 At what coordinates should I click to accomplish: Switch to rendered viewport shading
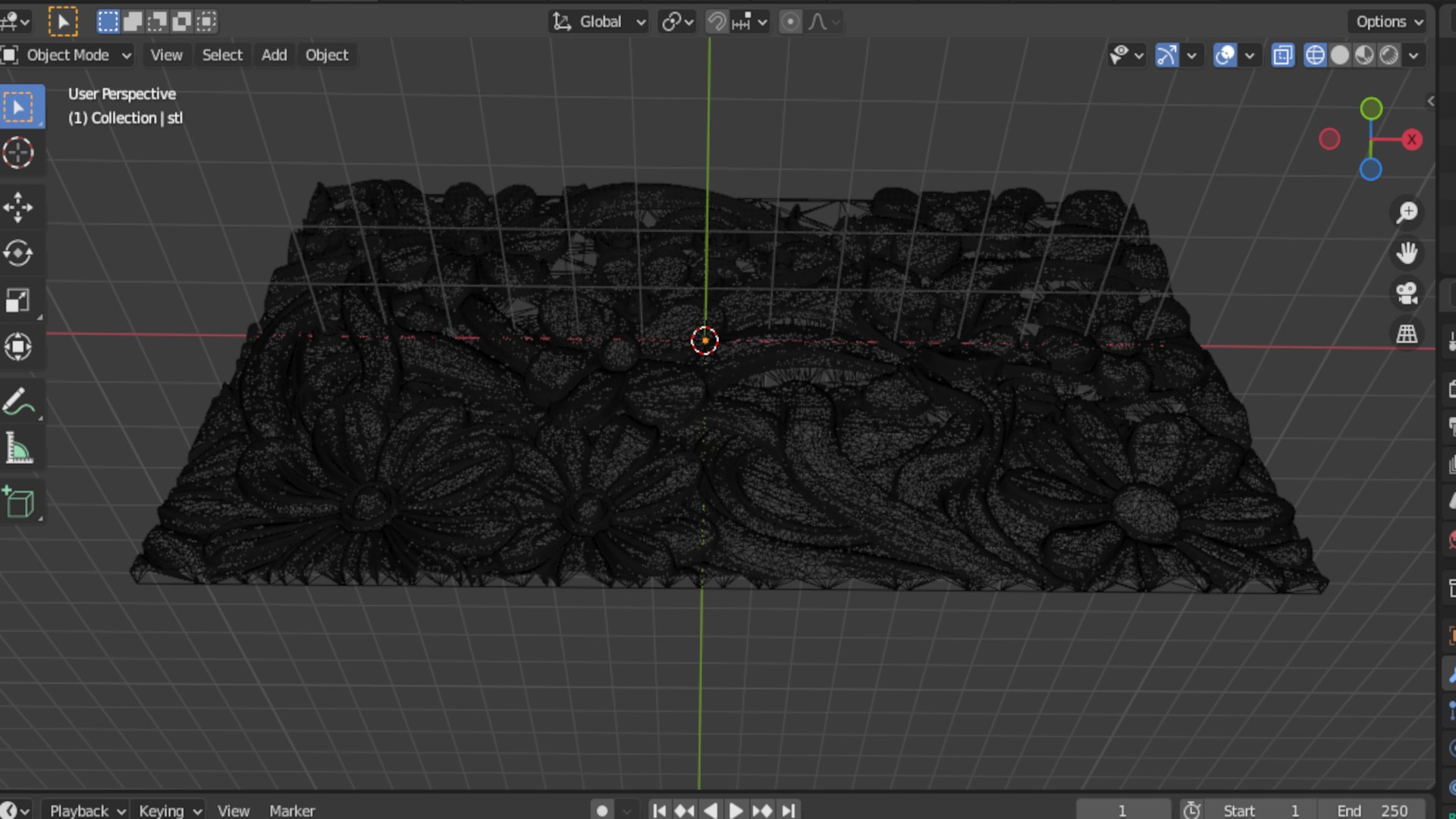(x=1389, y=55)
